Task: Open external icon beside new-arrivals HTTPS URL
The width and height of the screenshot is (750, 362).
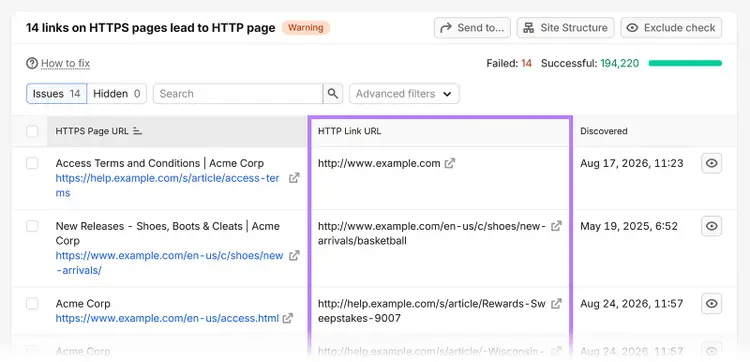Action: tap(294, 256)
